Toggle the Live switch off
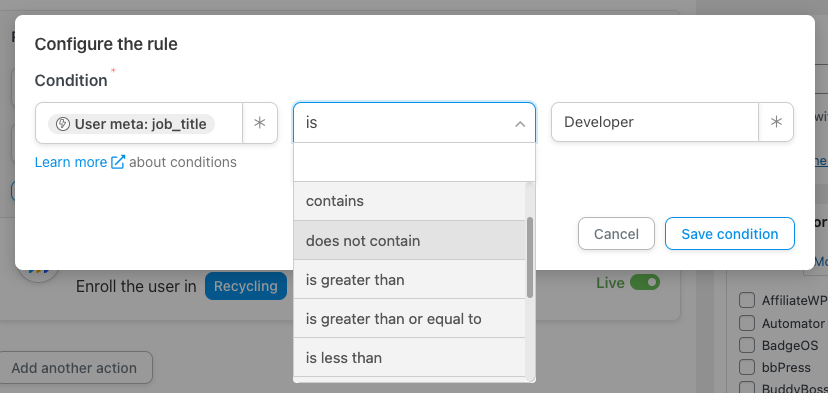Viewport: 828px width, 393px height. click(x=645, y=283)
